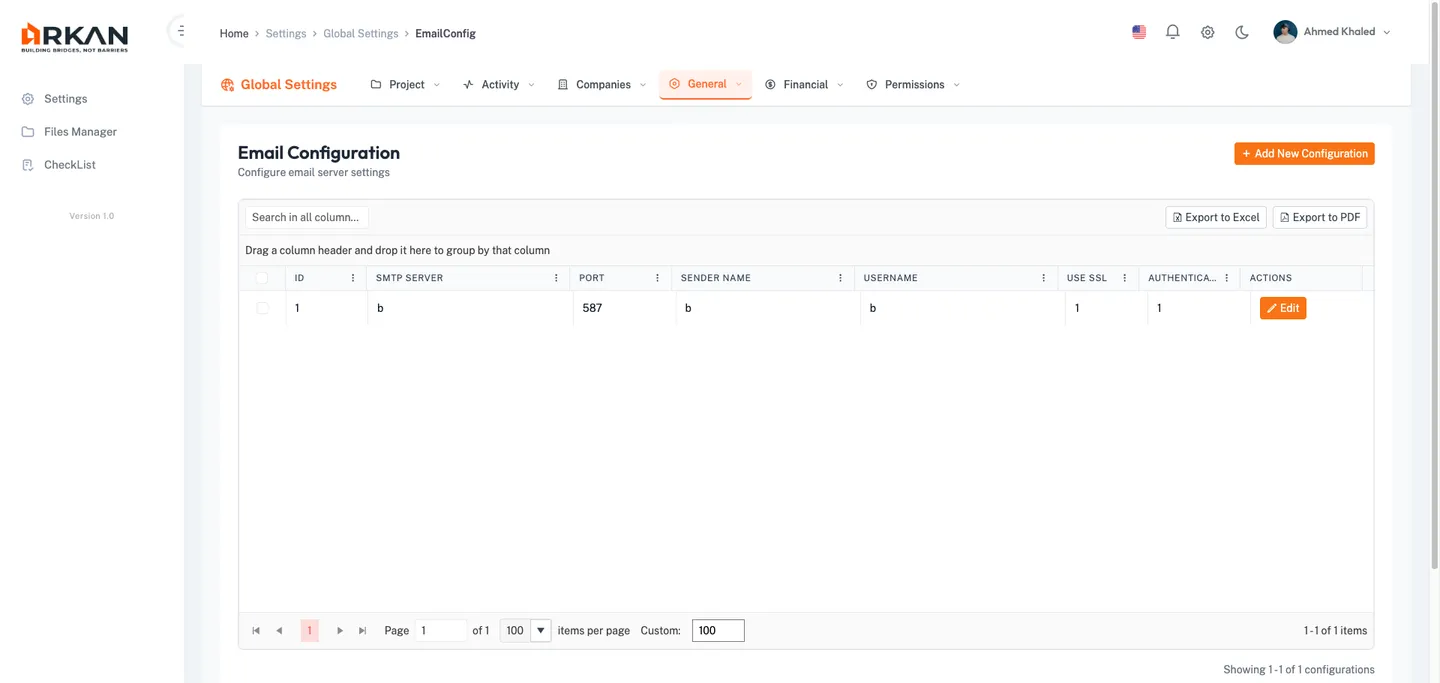Enable dark mode via the moon icon
Image resolution: width=1440 pixels, height=683 pixels.
1241,31
